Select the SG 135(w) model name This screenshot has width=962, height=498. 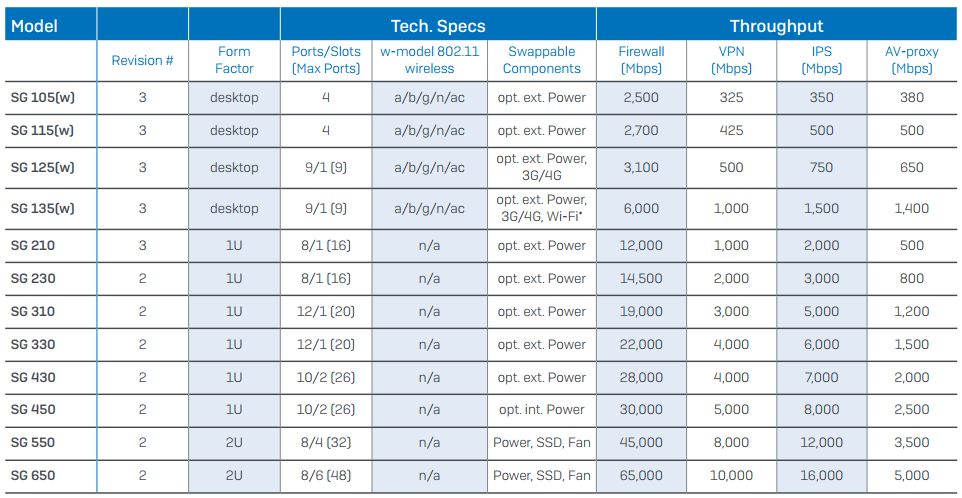[x=42, y=208]
